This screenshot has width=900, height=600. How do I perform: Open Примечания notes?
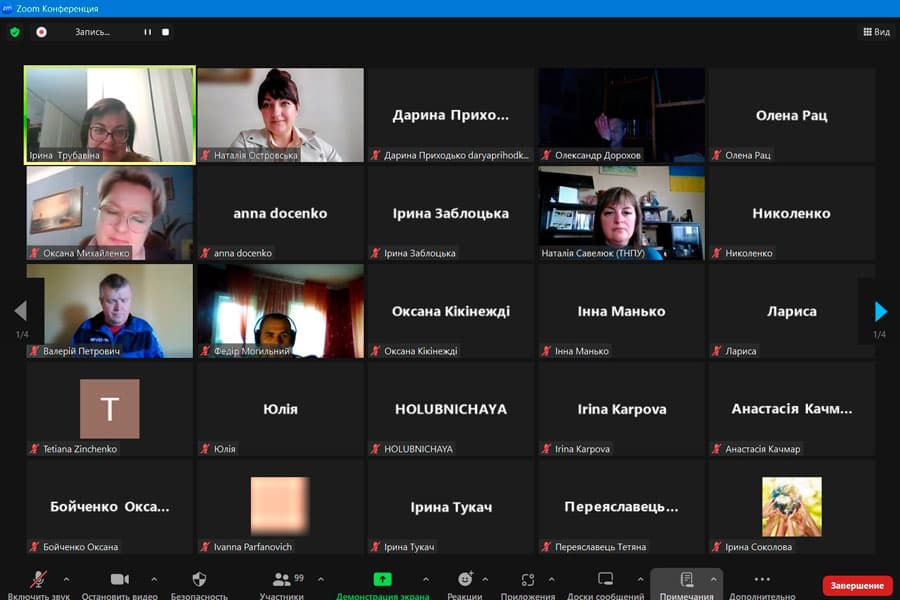[x=686, y=584]
